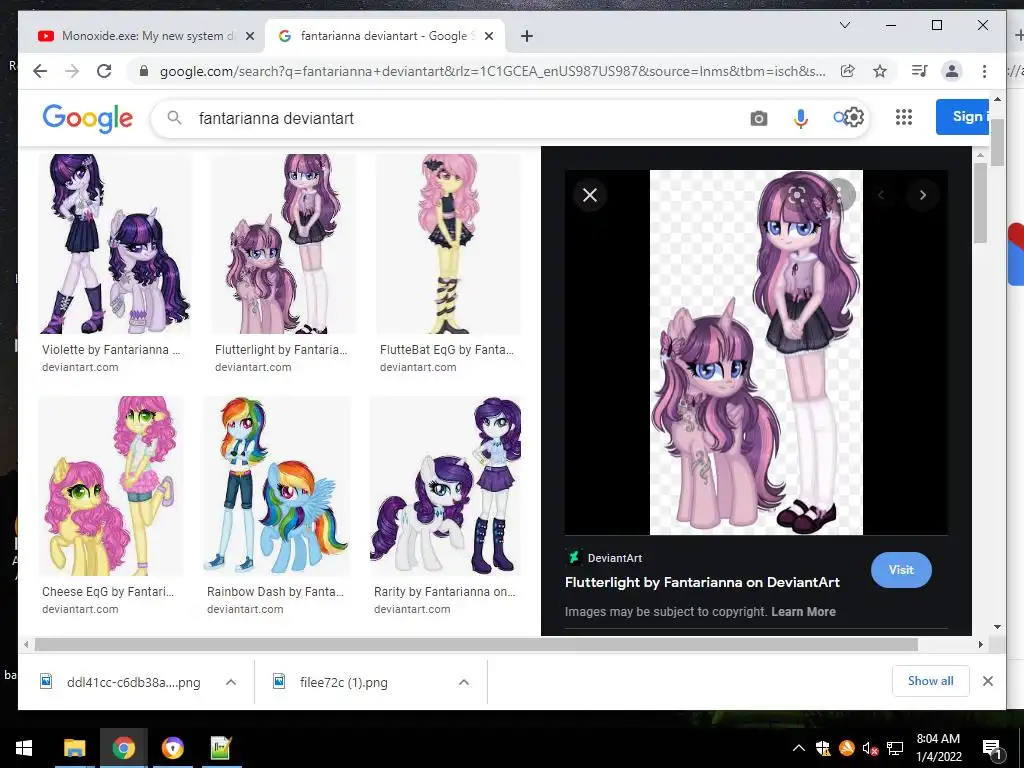Switch to the Monoxide.exe YouTube tab
This screenshot has height=768, width=1024.
pyautogui.click(x=142, y=36)
